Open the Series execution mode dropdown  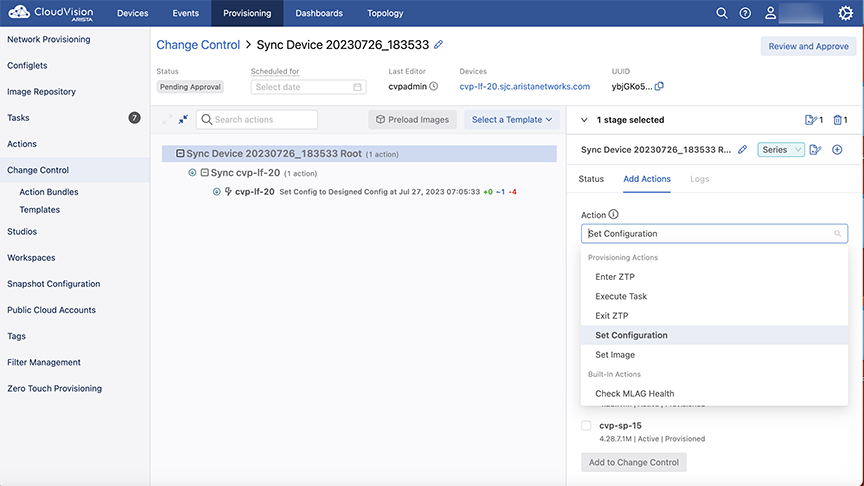tap(781, 149)
